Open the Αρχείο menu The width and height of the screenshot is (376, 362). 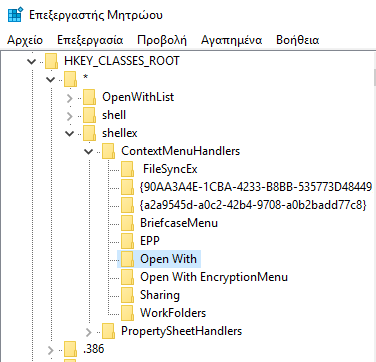[25, 40]
